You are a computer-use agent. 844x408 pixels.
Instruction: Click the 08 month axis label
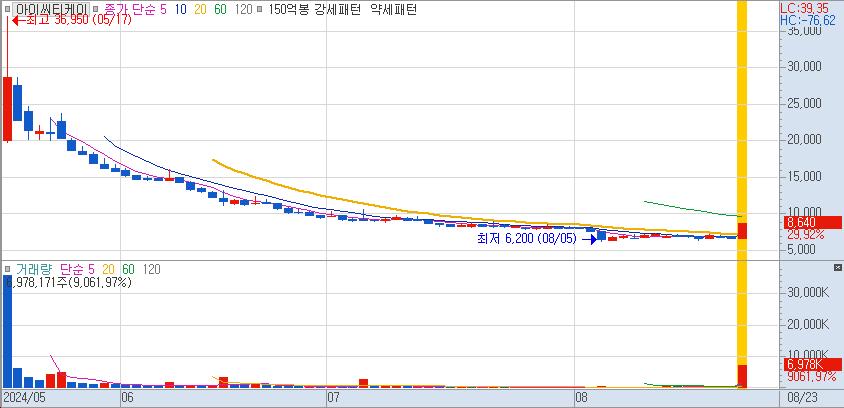coord(581,398)
